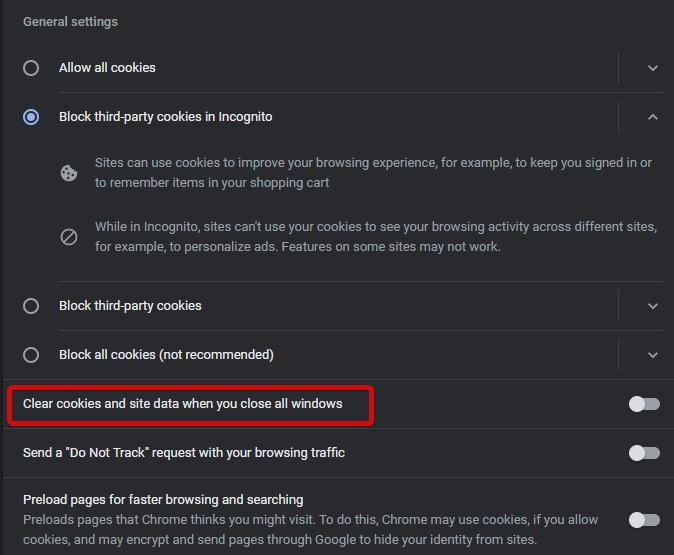
Task: Click the Clear cookies and site data label
Action: (183, 404)
